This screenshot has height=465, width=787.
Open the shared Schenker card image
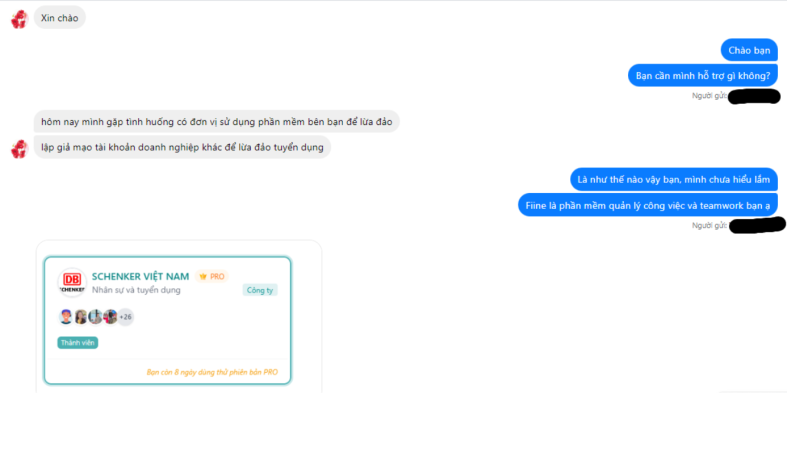pos(168,320)
